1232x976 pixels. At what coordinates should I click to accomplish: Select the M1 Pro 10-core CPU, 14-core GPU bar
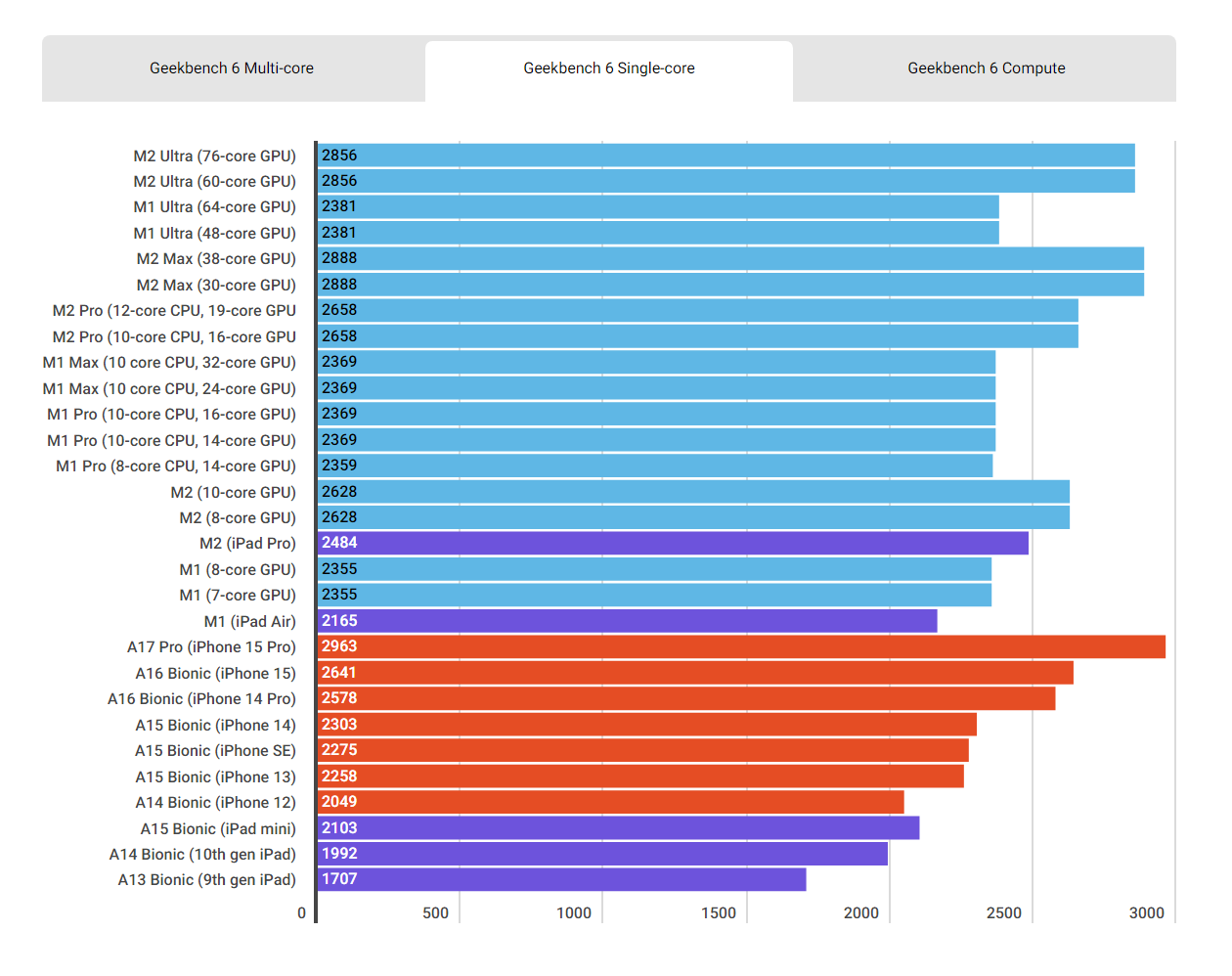pyautogui.click(x=656, y=440)
